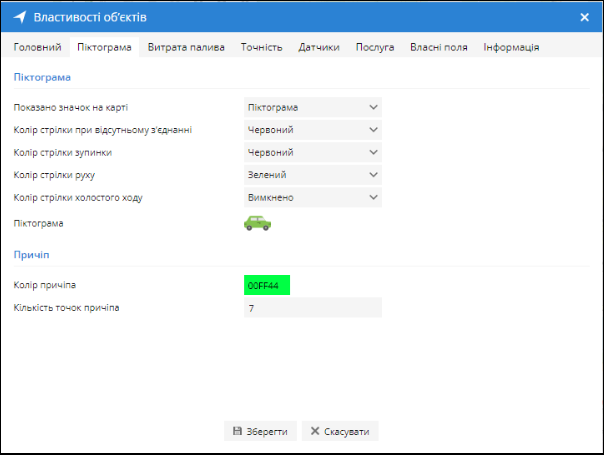Screen dimensions: 605x455
Task: Click the Властивості об'єктів title text
Action: point(90,17)
